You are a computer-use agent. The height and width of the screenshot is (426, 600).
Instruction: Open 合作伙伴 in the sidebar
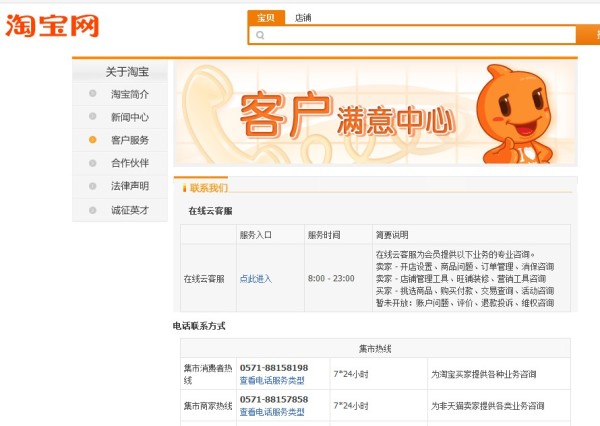(130, 163)
